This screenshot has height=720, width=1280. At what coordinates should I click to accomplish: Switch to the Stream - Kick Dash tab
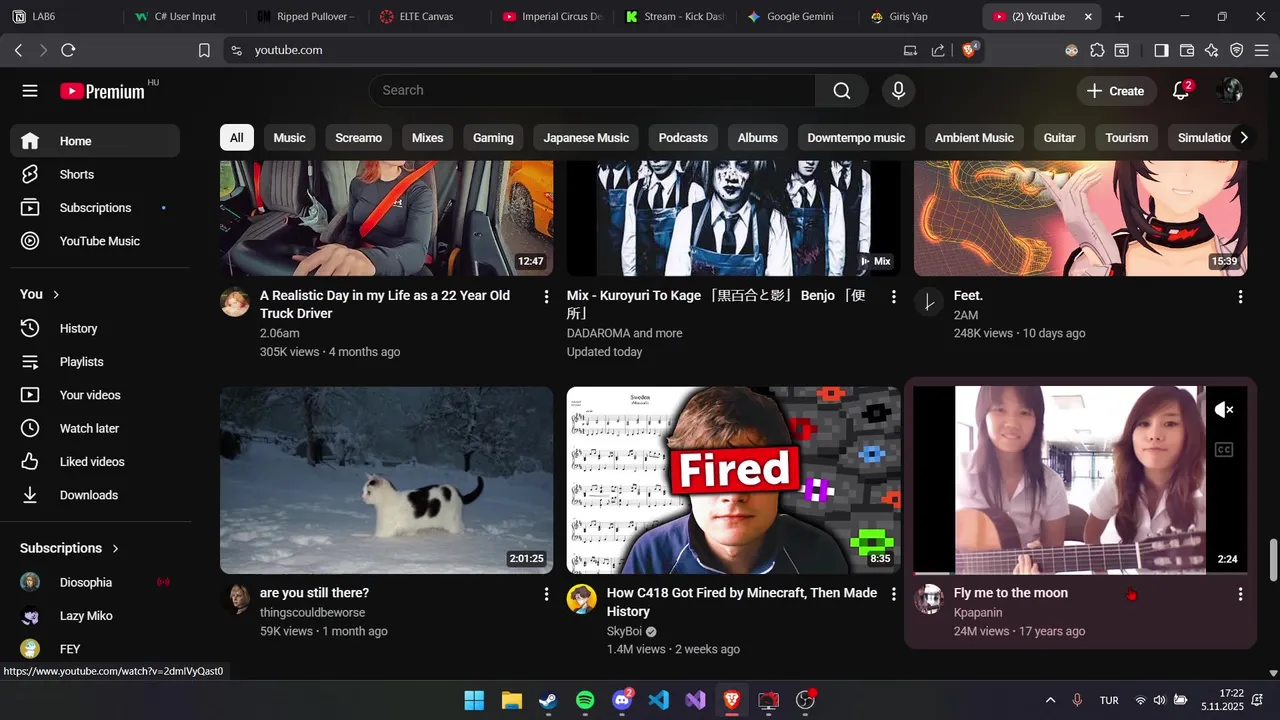pyautogui.click(x=675, y=16)
